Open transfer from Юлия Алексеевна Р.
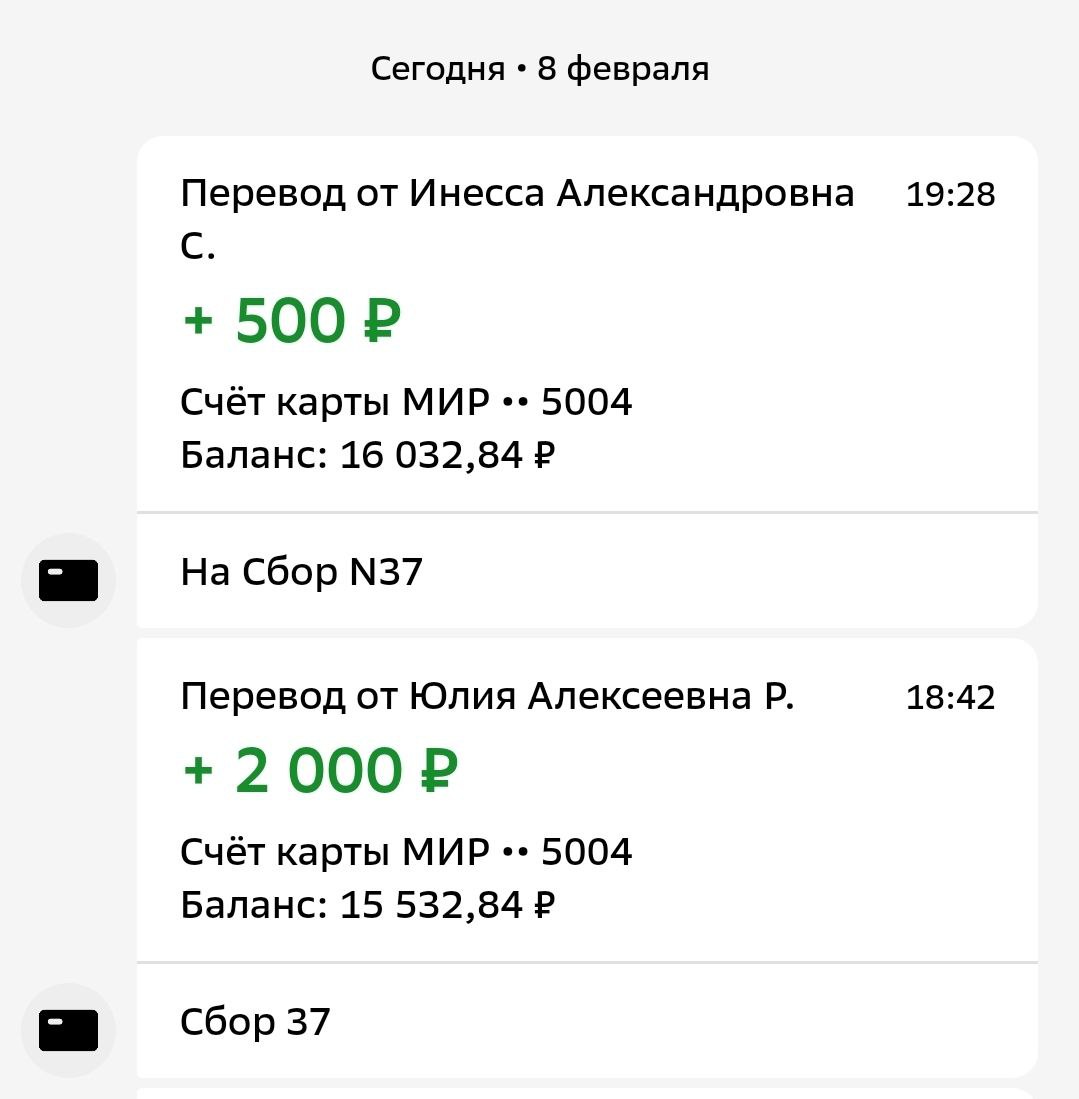The height and width of the screenshot is (1099, 1079). pos(487,697)
